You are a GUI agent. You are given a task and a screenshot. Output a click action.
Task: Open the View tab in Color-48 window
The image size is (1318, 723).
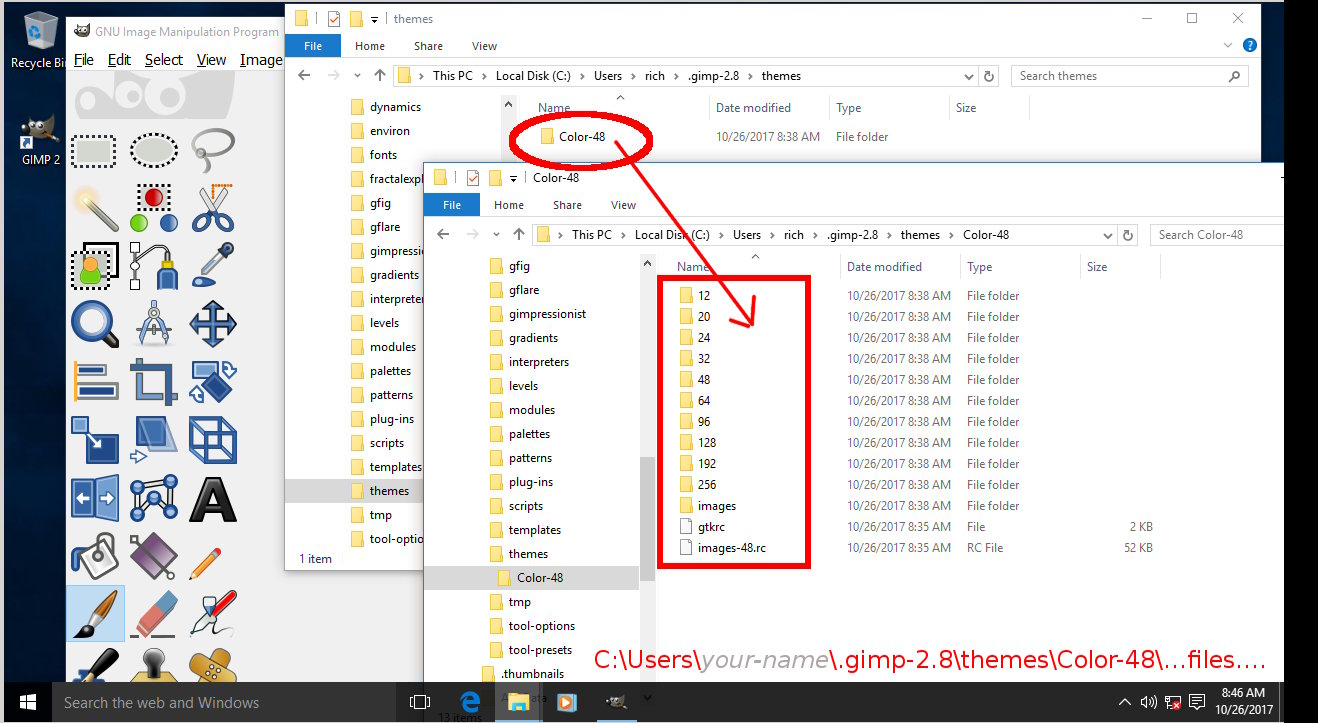point(623,205)
